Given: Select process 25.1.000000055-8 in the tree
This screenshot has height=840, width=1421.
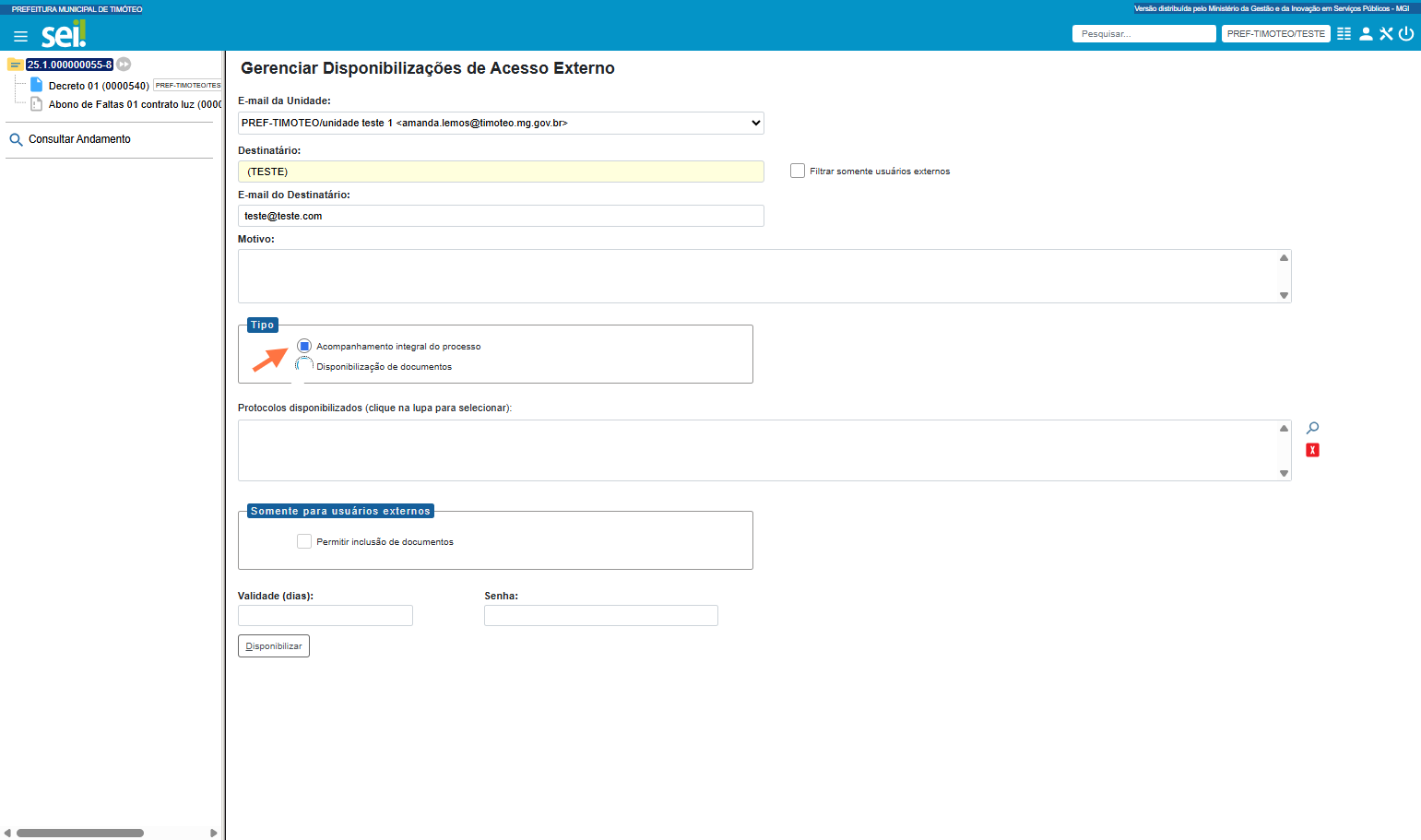Looking at the screenshot, I should point(69,65).
